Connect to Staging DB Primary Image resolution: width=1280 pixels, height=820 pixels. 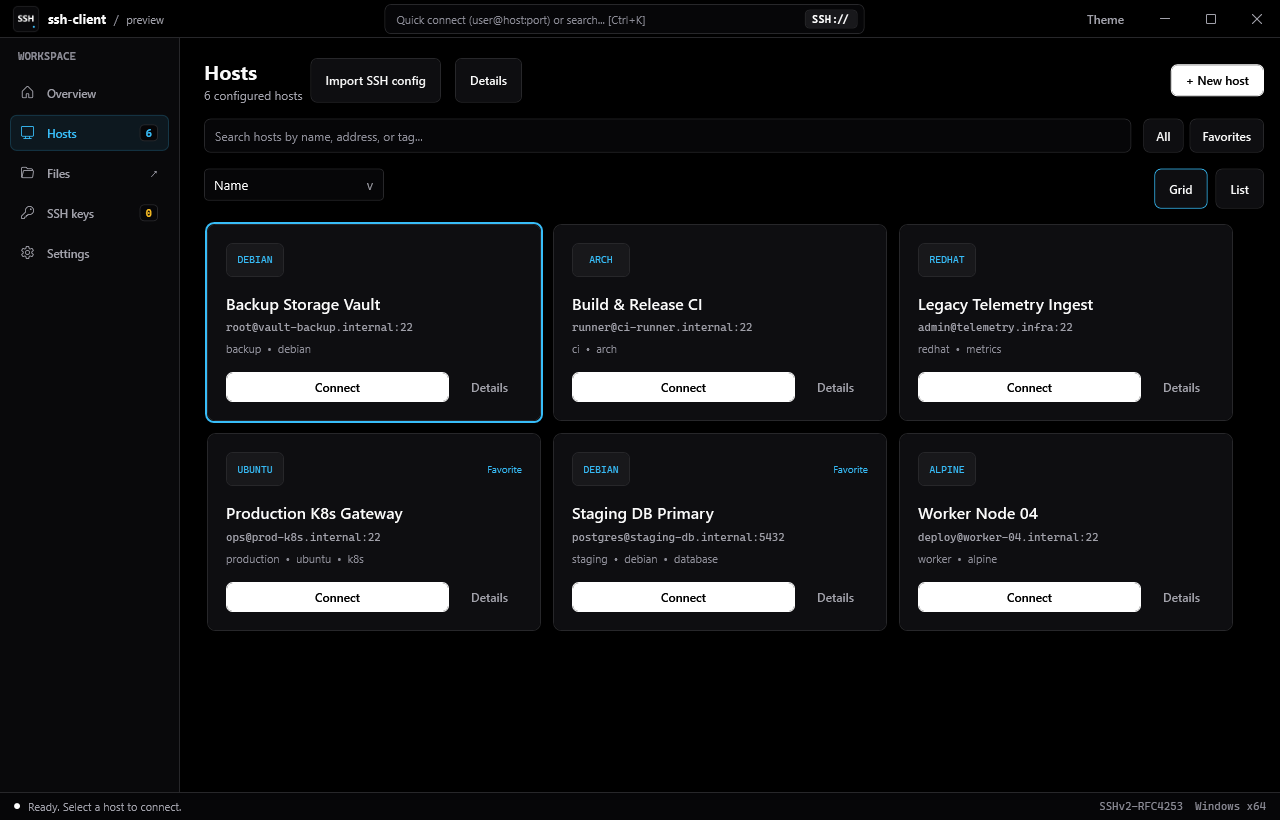point(683,597)
